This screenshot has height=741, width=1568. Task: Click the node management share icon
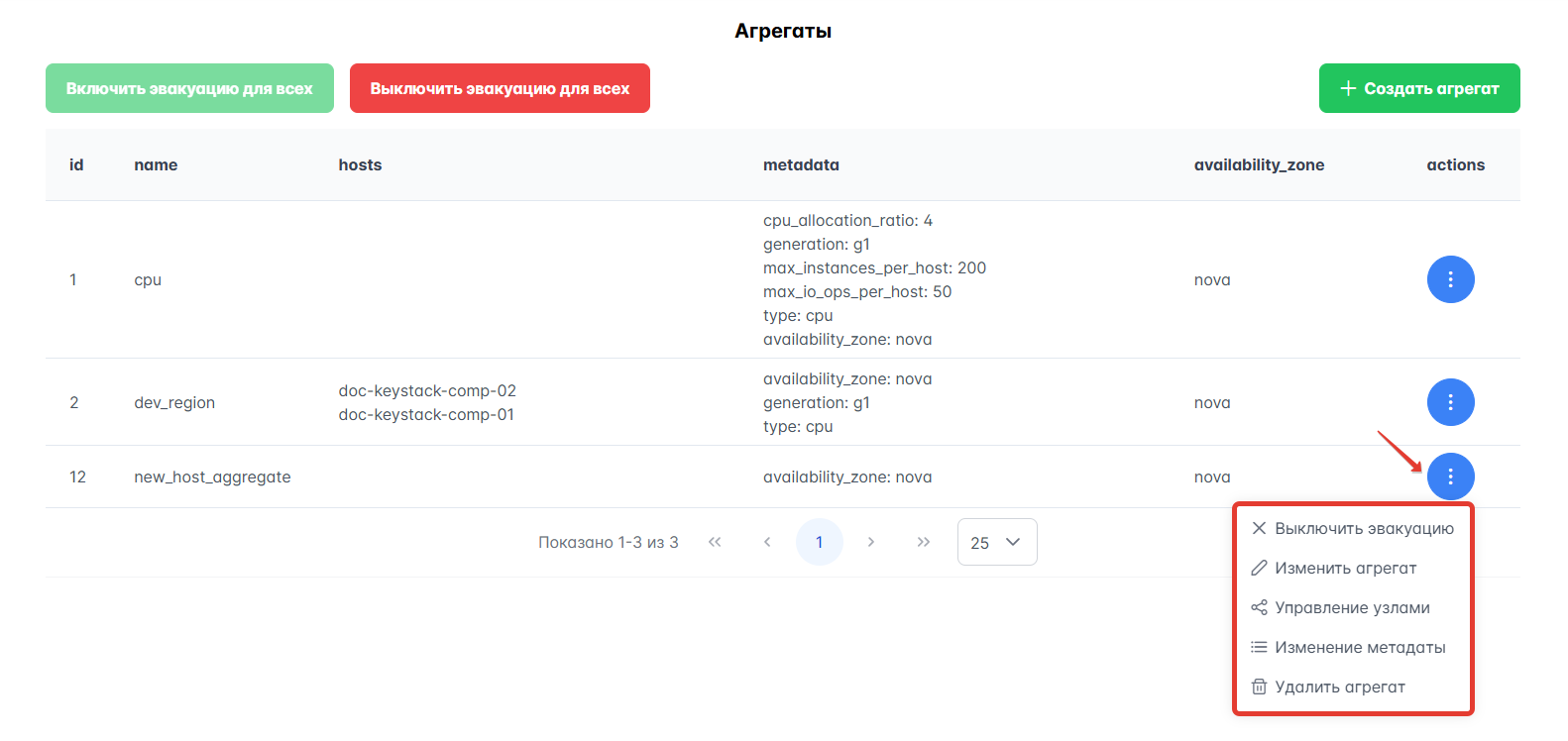click(1259, 607)
